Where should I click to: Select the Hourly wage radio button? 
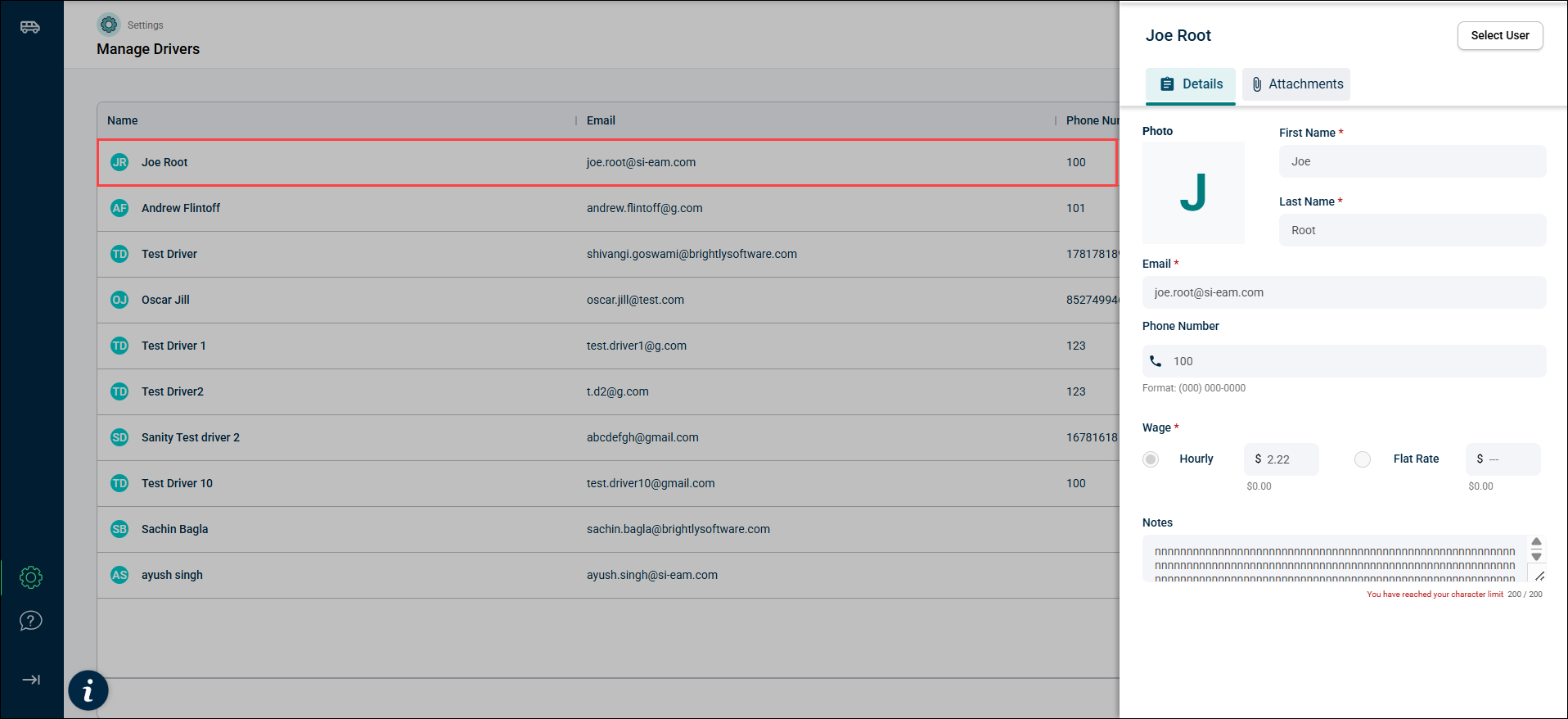(1151, 459)
